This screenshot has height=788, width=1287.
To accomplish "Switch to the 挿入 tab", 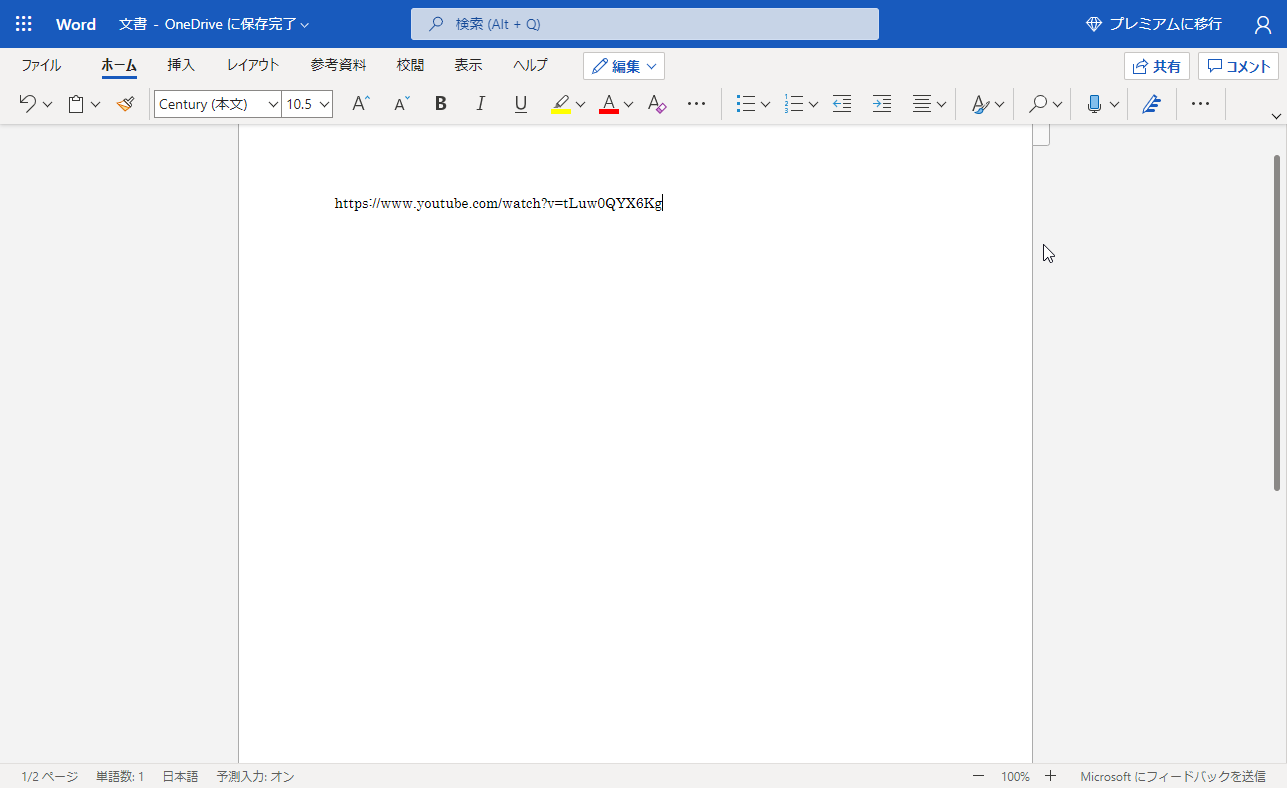I will pos(181,65).
